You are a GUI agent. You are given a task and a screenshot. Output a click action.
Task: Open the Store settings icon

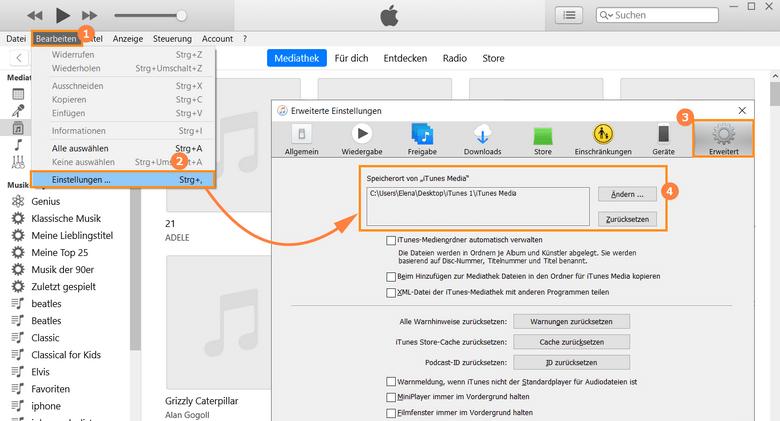click(543, 139)
